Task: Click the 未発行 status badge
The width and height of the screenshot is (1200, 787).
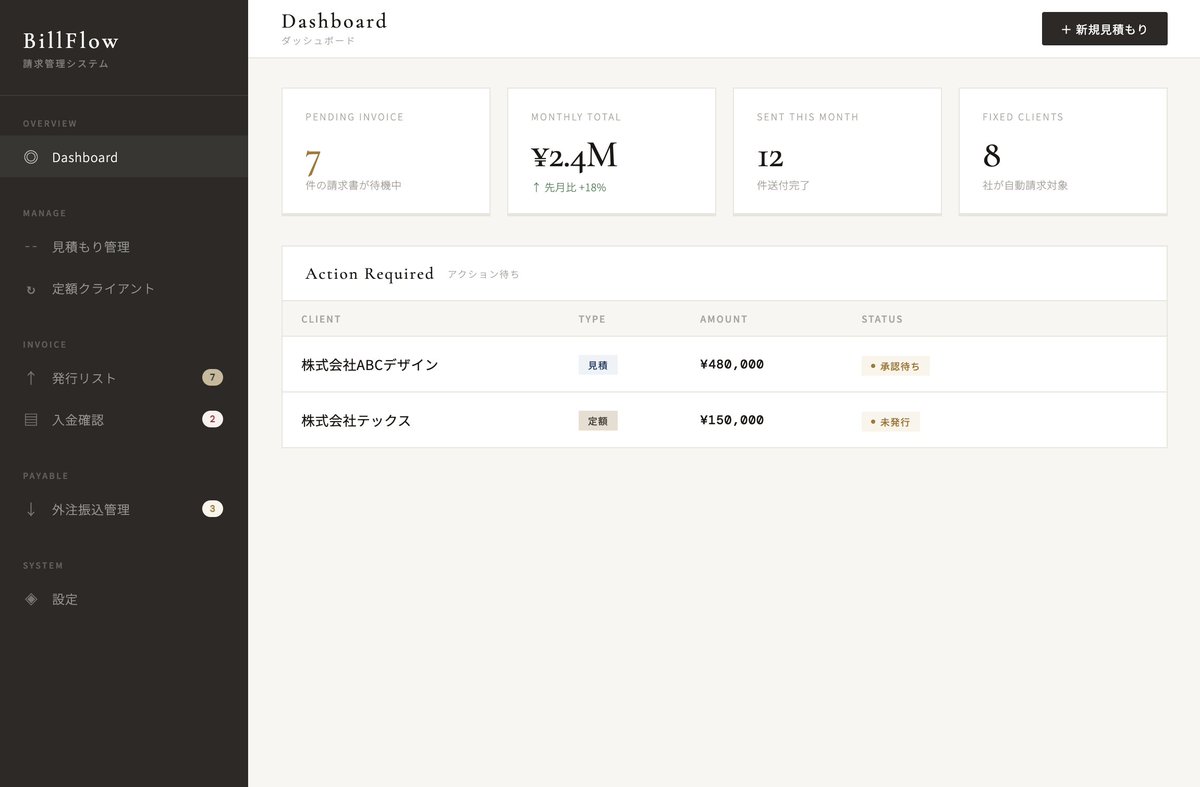Action: coord(890,422)
